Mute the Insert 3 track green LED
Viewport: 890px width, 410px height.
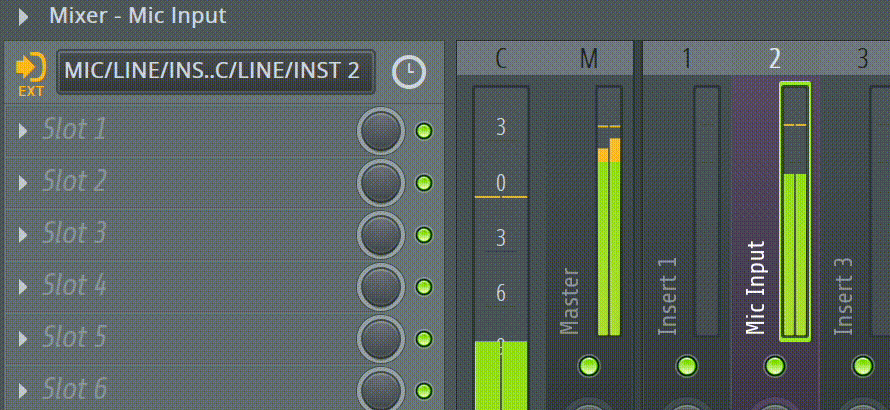pos(863,365)
